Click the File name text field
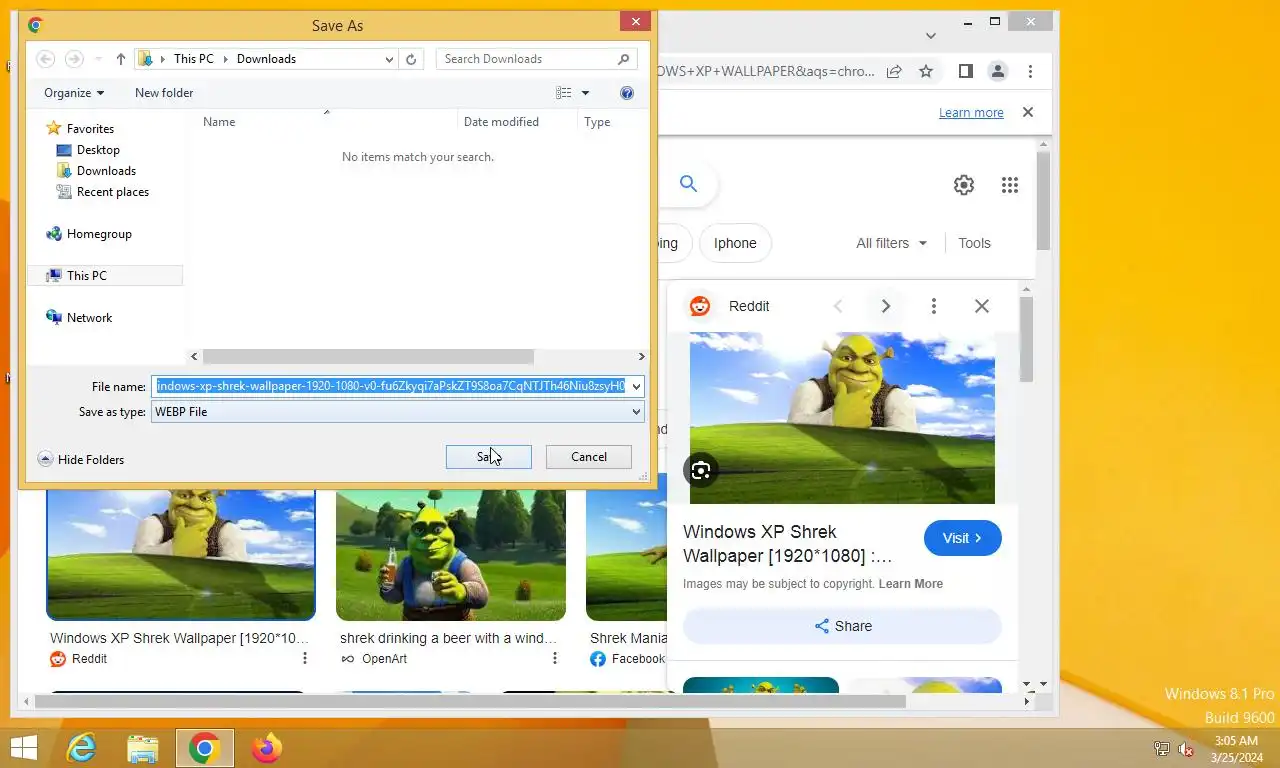The image size is (1280, 768). pos(390,386)
